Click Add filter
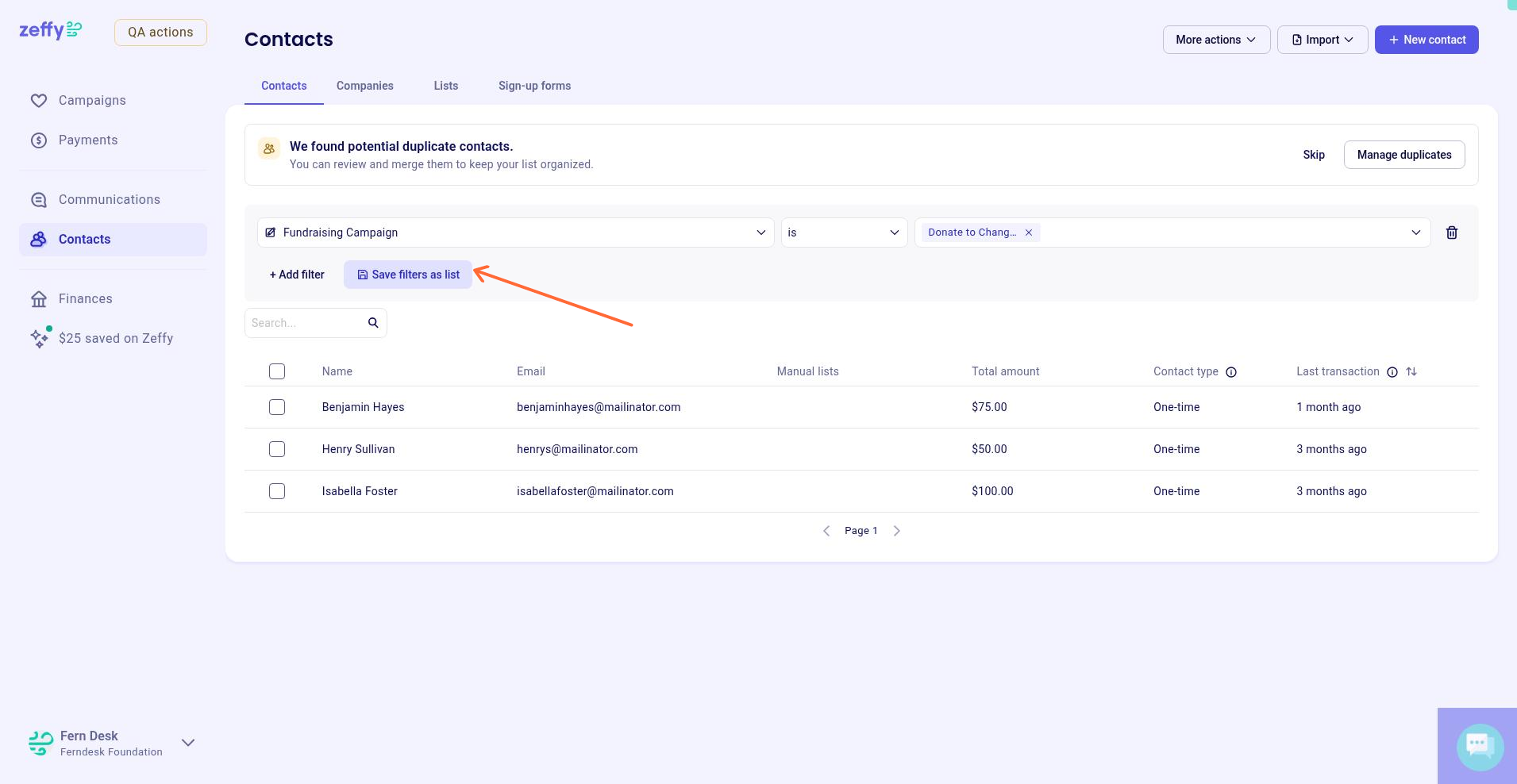Screen dimensions: 1517x784 297,275
